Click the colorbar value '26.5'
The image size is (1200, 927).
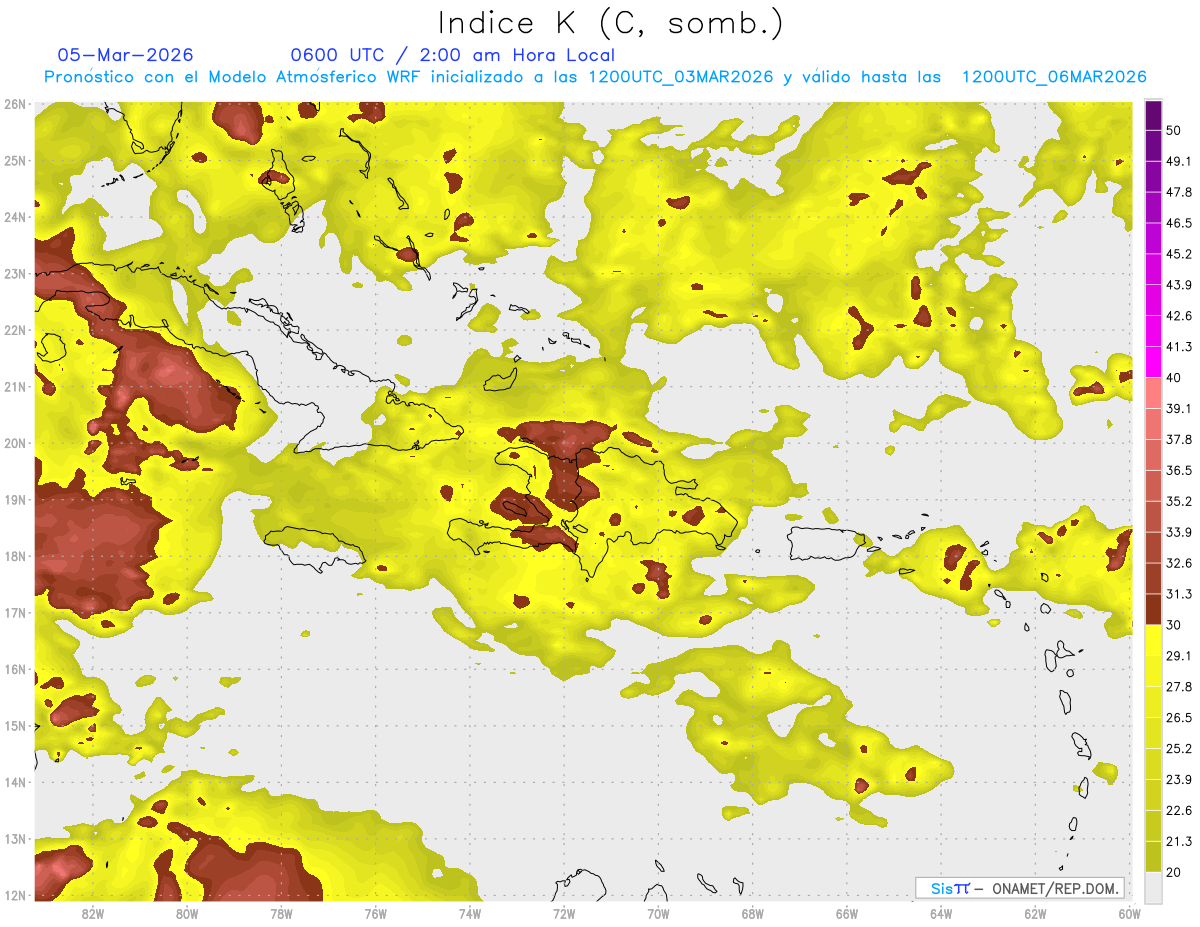pyautogui.click(x=1179, y=718)
